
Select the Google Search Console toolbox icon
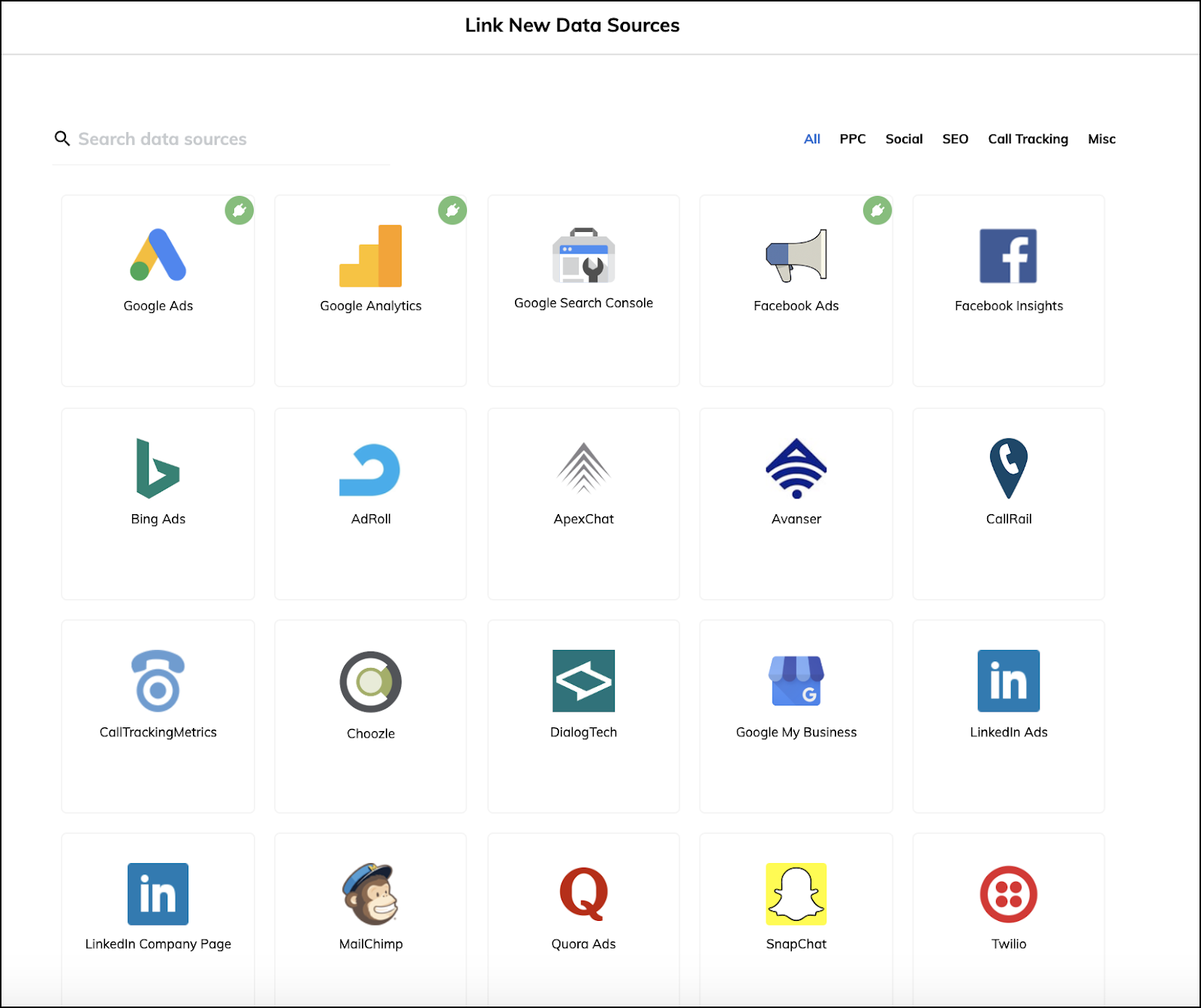584,255
